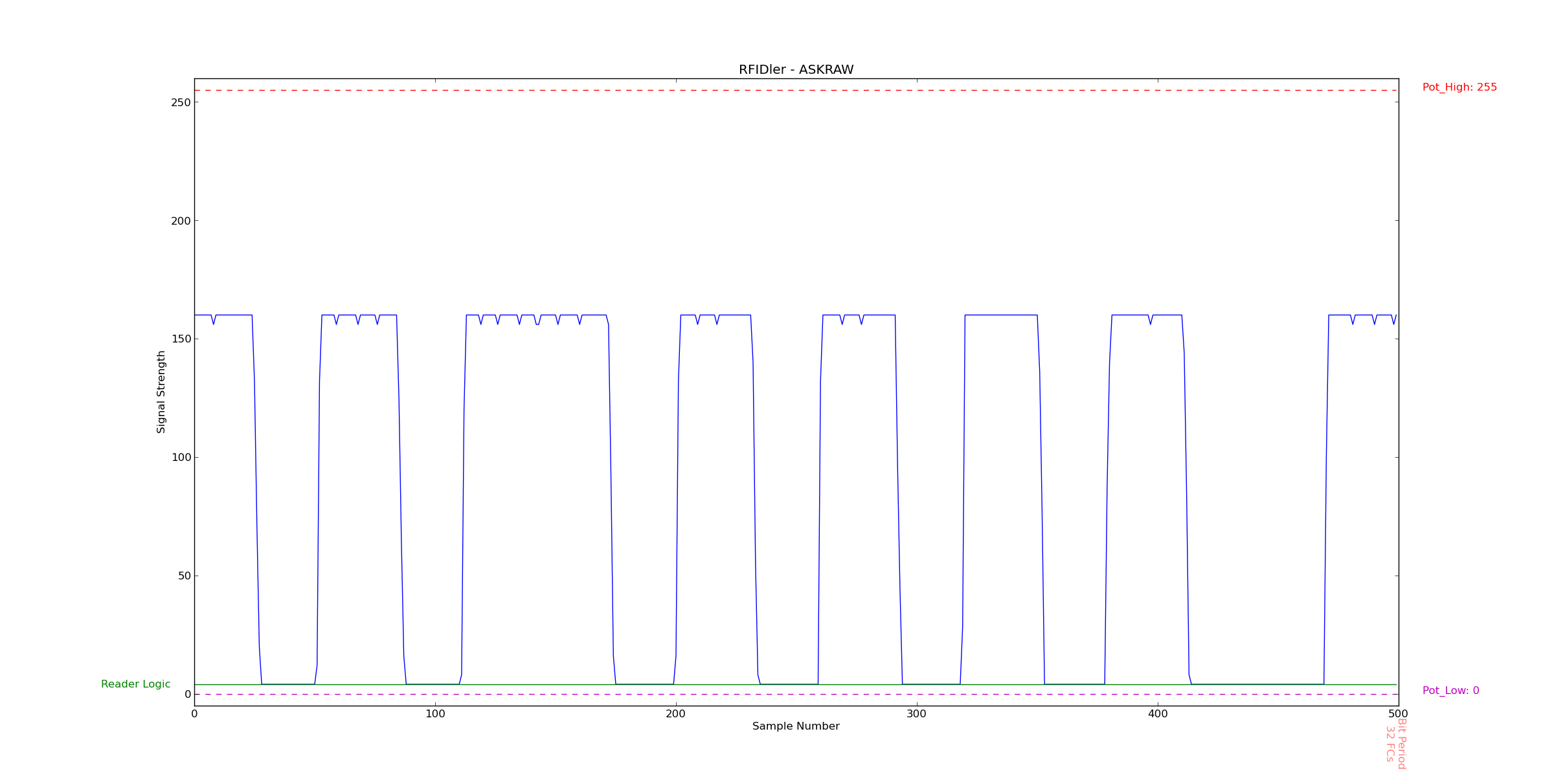
Task: Click the x-axis tick label 500
Action: pos(1399,714)
